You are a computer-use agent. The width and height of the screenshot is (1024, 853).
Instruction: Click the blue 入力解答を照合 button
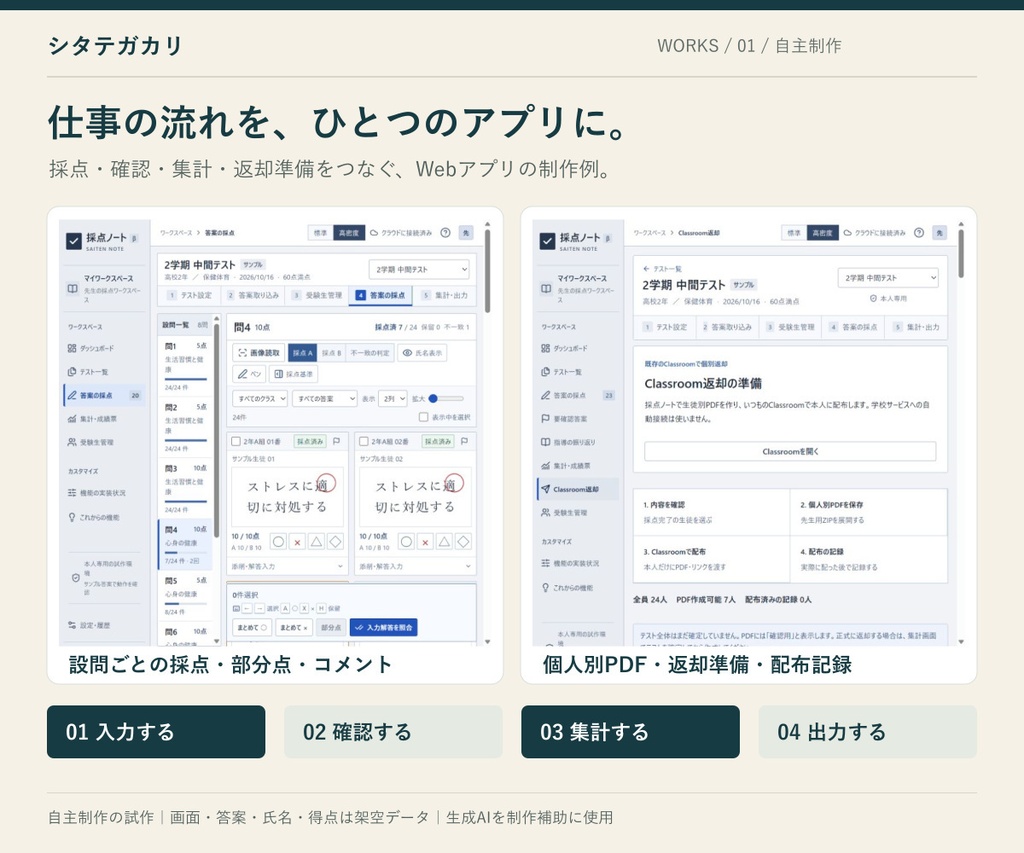click(384, 627)
